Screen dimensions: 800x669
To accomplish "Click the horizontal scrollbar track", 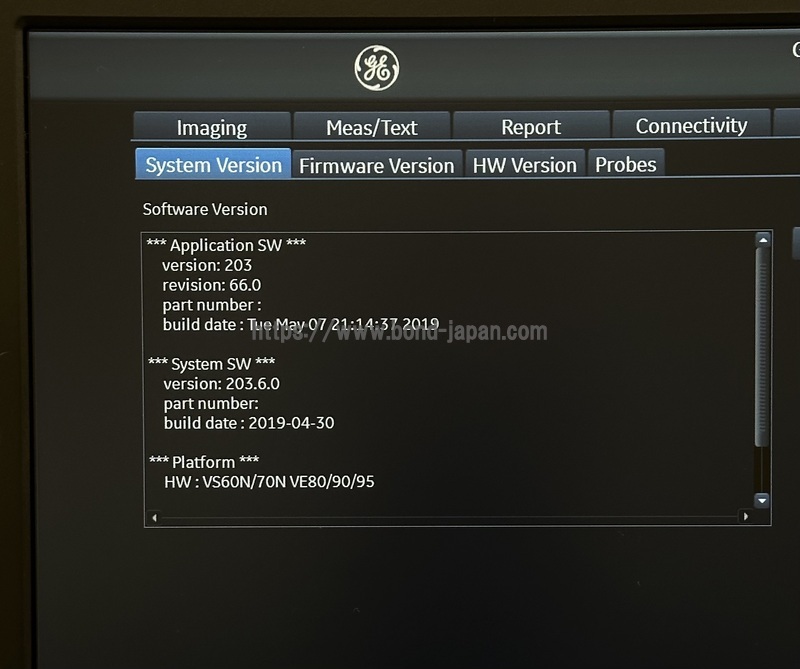I will [x=450, y=517].
